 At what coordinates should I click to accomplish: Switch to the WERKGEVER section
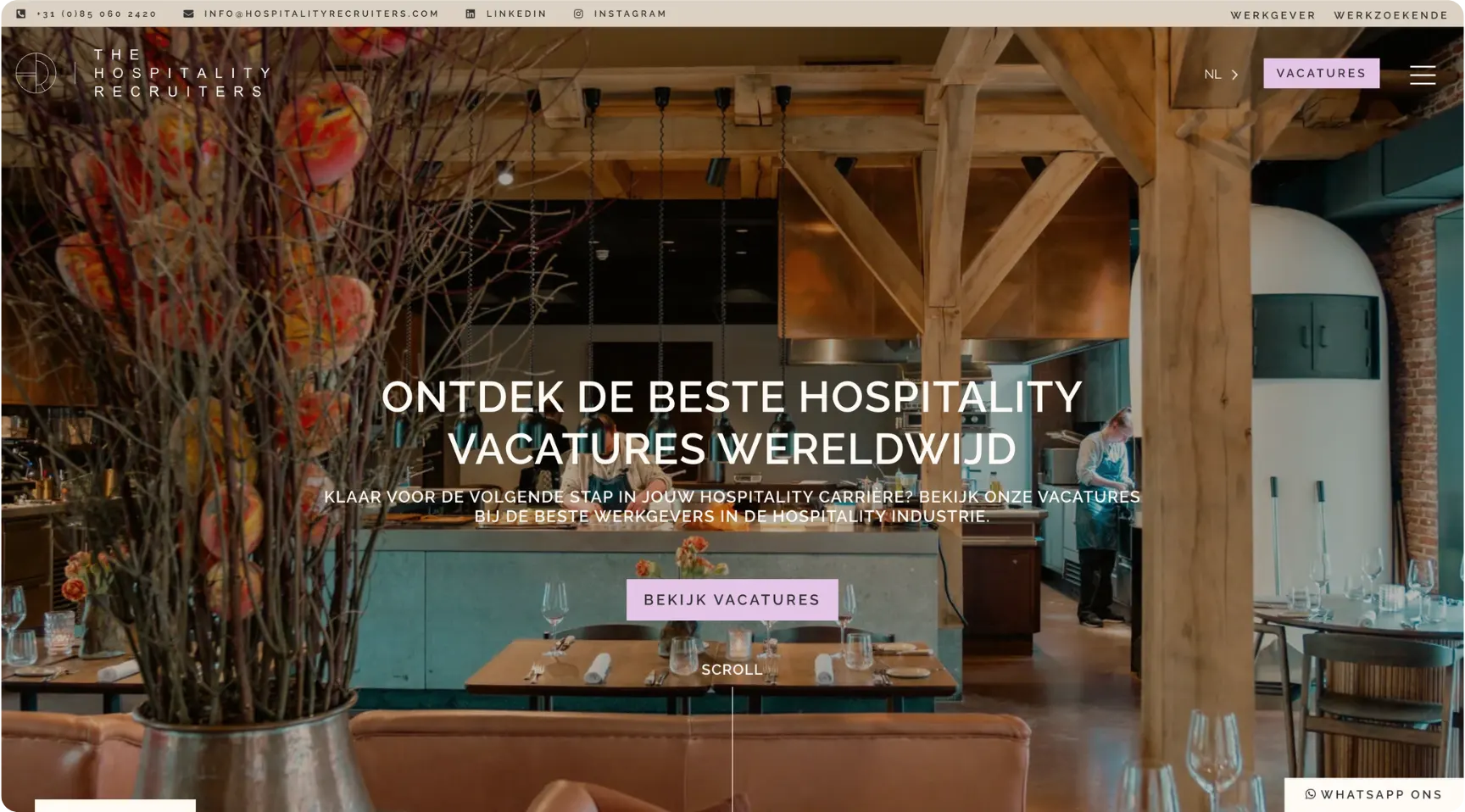tap(1273, 15)
